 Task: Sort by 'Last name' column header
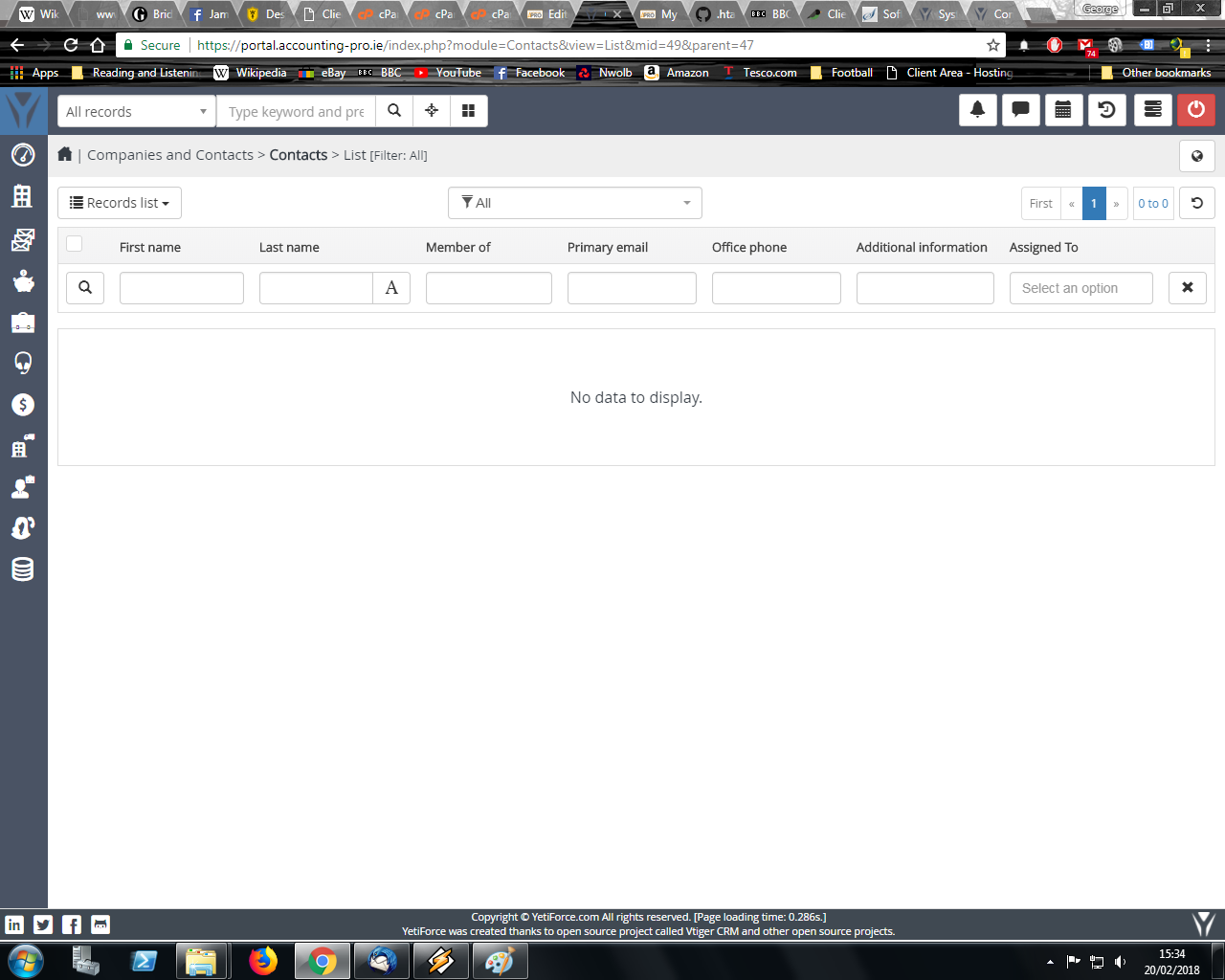pos(289,247)
